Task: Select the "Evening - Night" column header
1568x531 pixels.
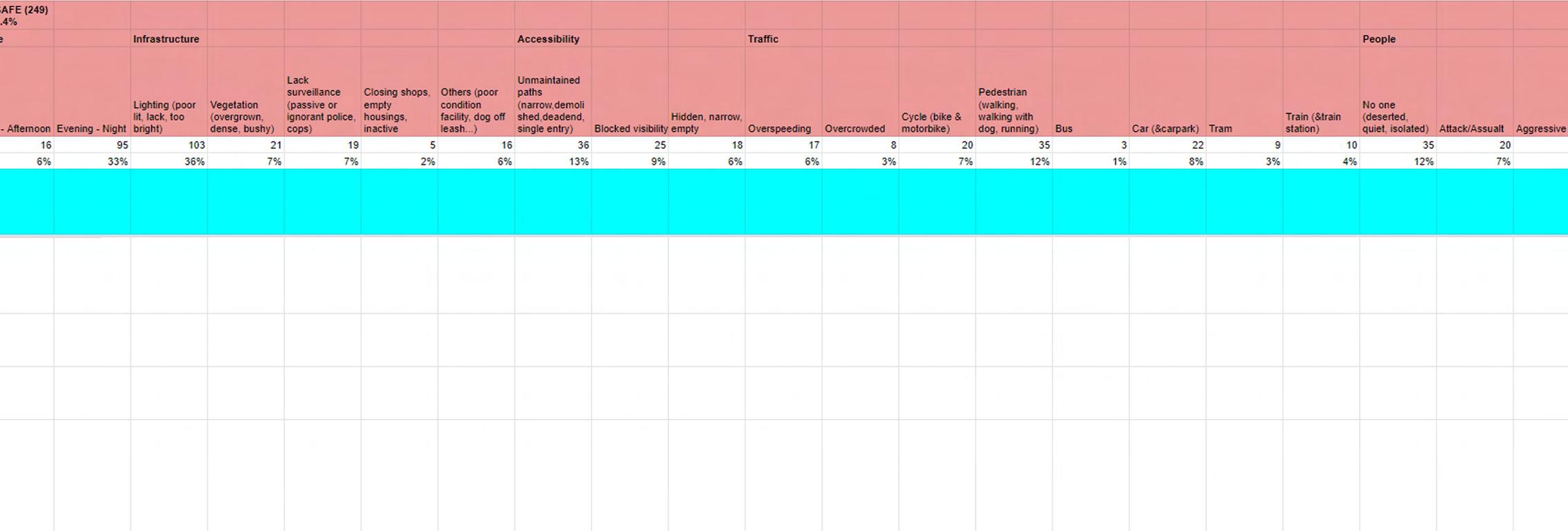Action: 92,92
